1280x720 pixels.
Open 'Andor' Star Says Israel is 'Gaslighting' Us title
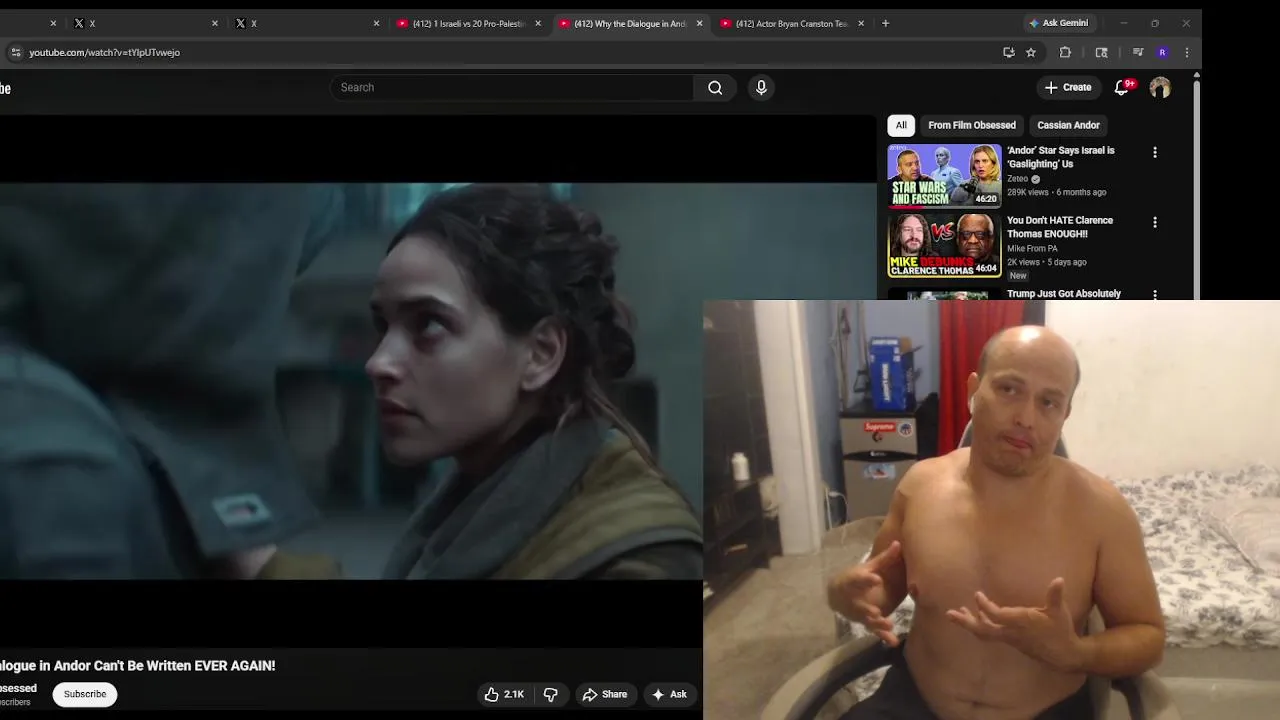click(x=1060, y=157)
